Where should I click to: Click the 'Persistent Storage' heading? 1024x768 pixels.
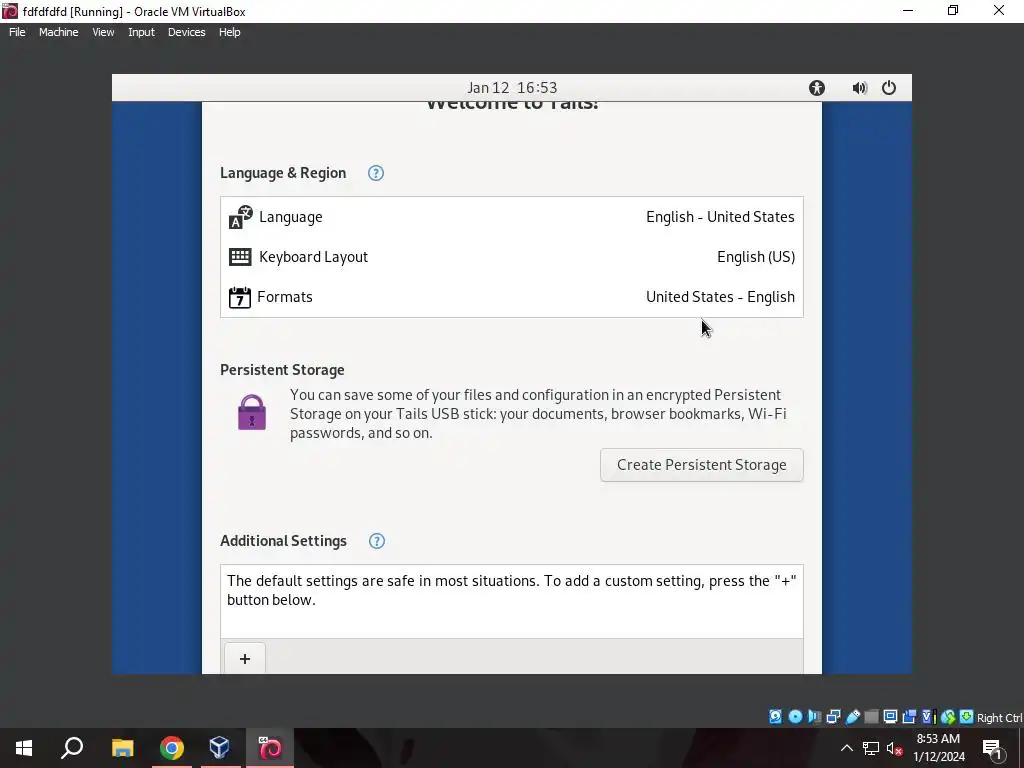pos(282,370)
